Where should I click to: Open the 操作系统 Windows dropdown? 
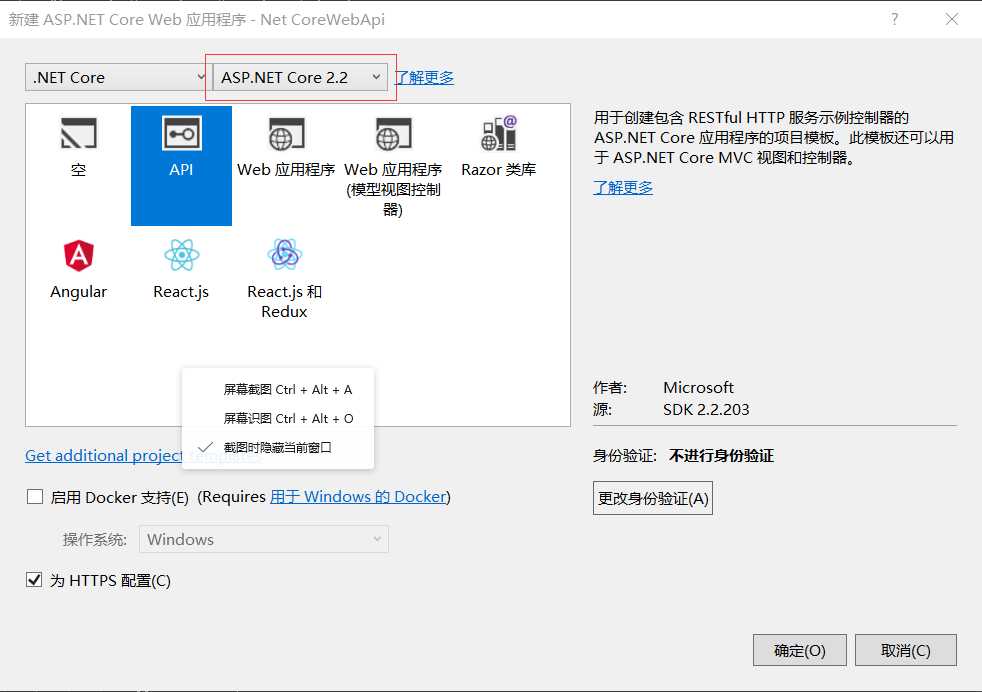(x=264, y=539)
